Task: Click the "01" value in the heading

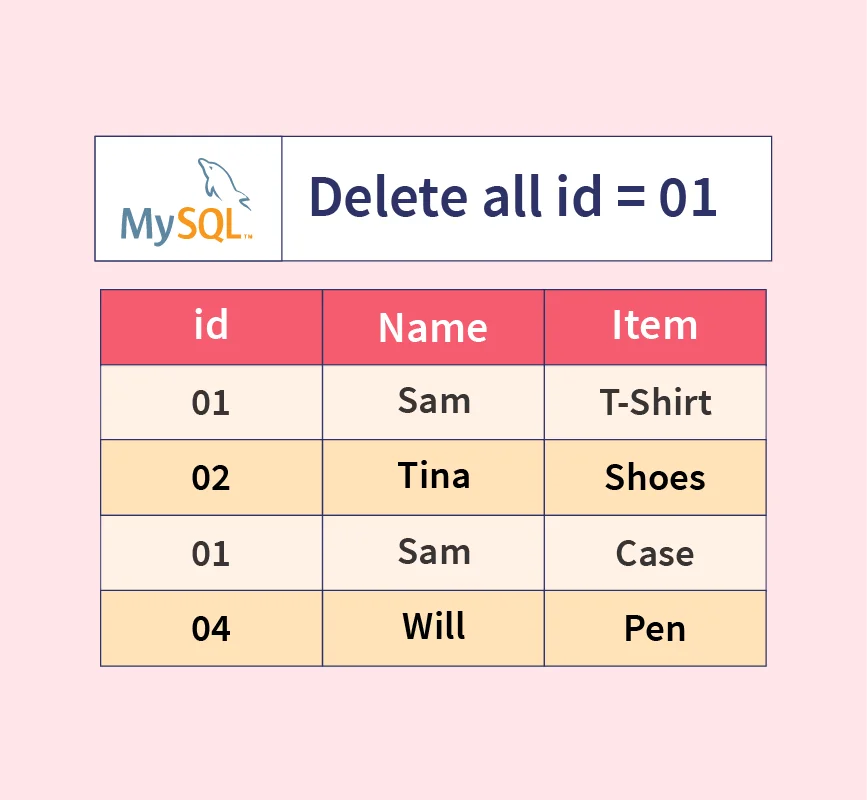Action: pos(688,197)
